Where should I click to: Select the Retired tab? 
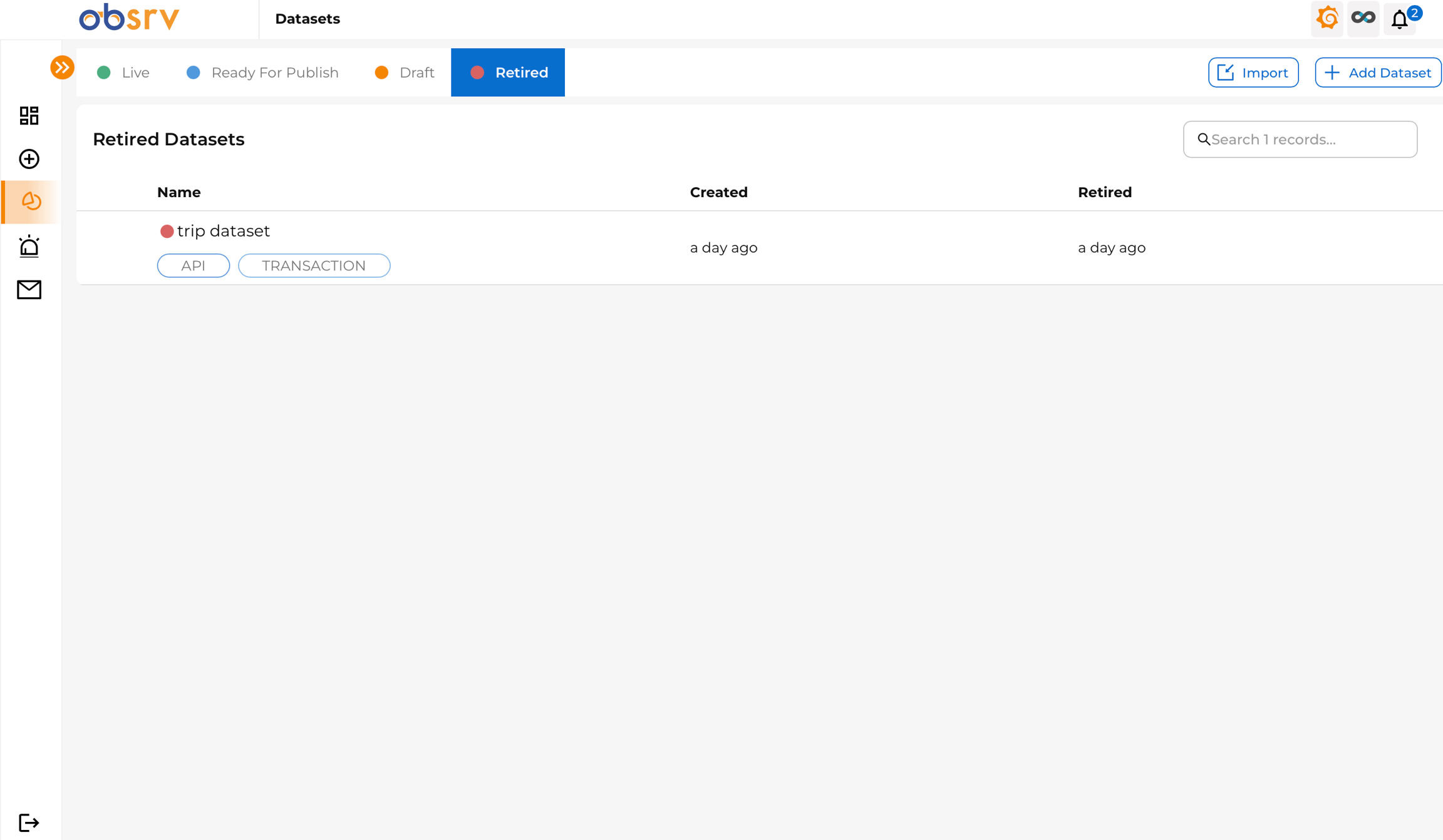pos(508,73)
